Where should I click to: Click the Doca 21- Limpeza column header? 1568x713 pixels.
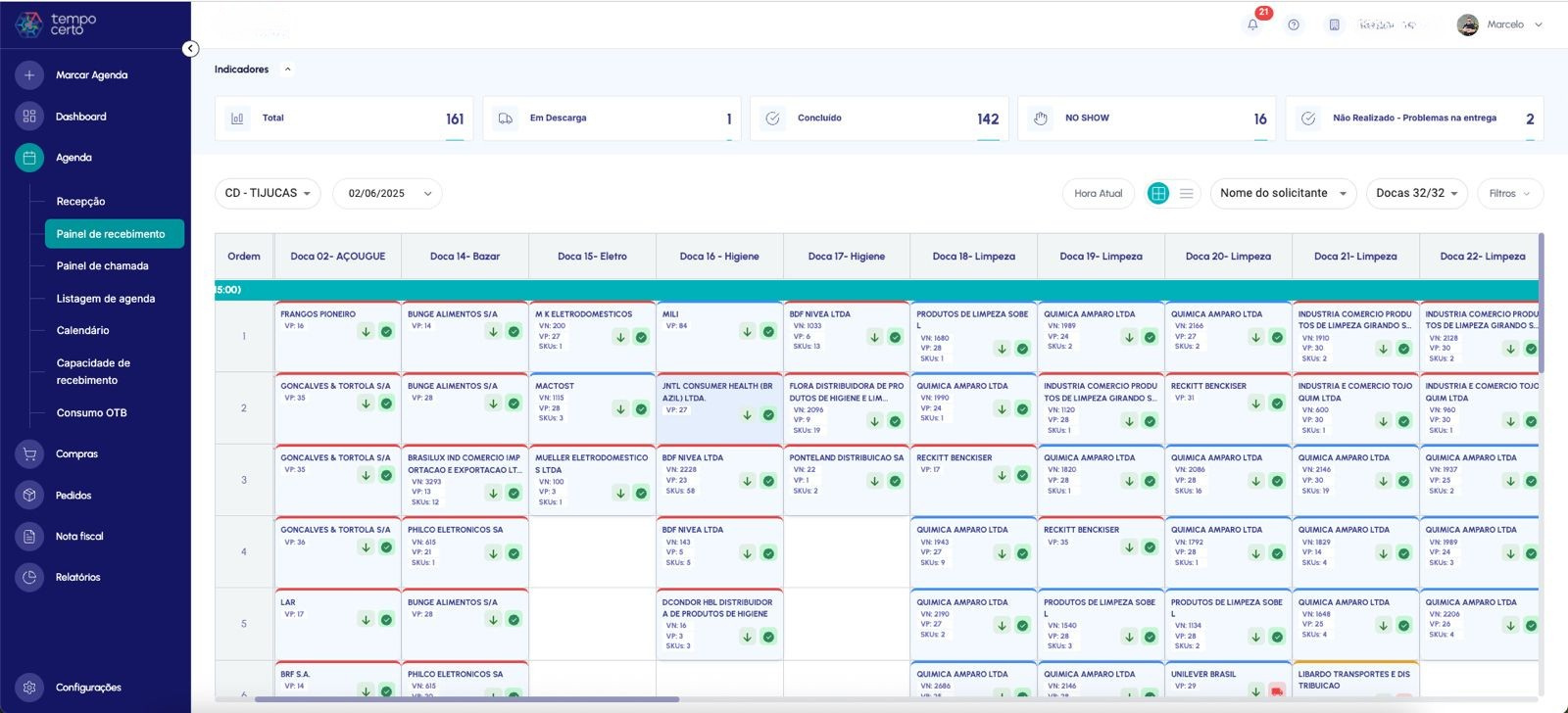click(1355, 257)
